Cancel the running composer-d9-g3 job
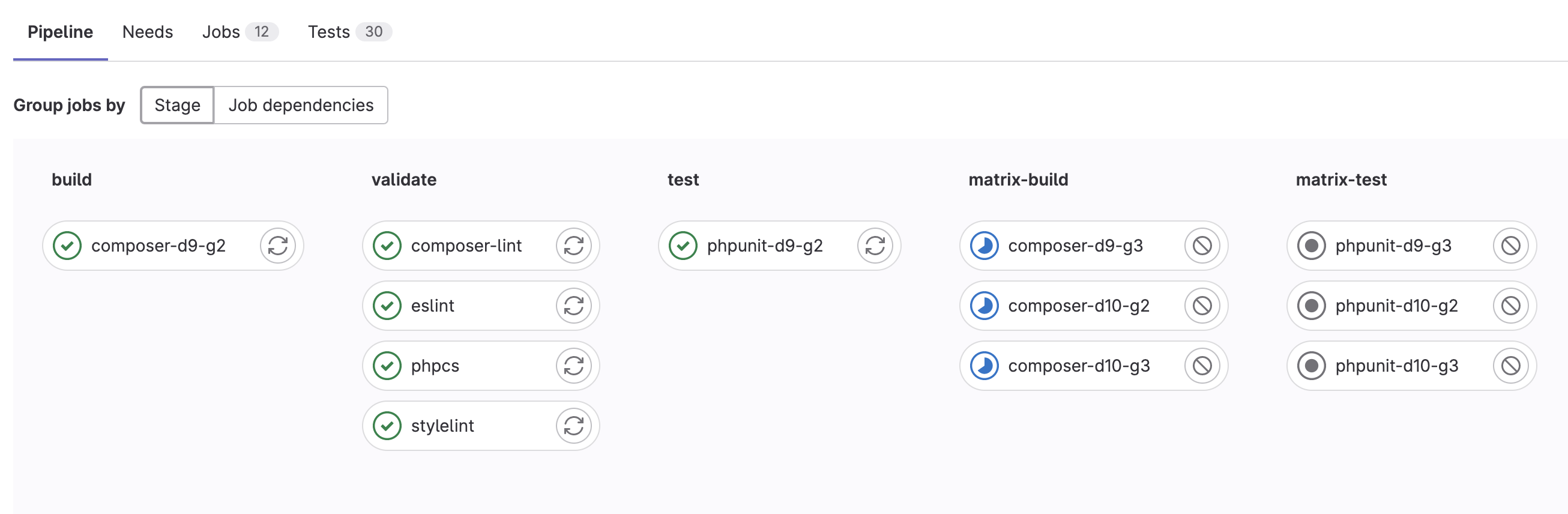 (x=1202, y=246)
